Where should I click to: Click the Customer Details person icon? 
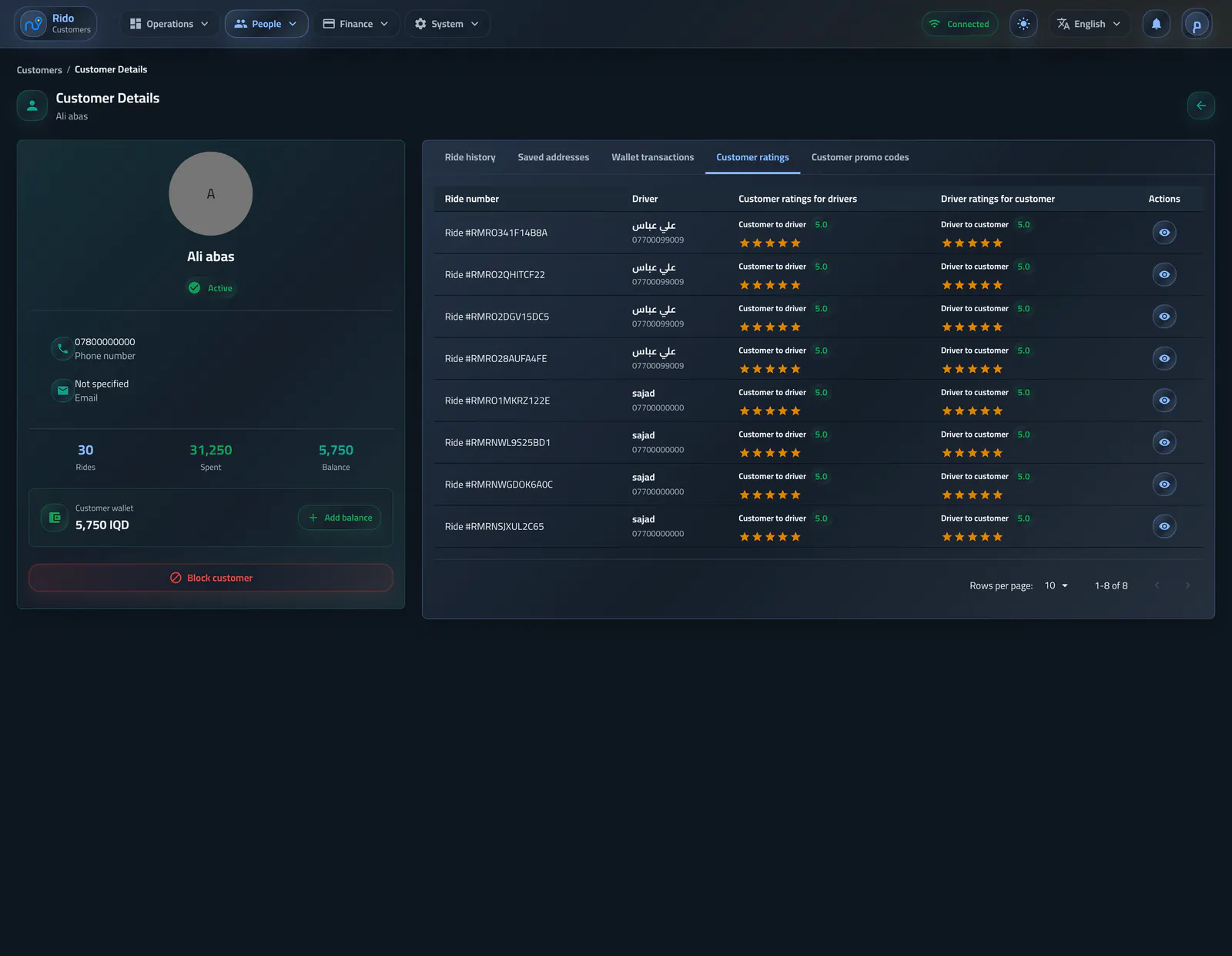[32, 106]
